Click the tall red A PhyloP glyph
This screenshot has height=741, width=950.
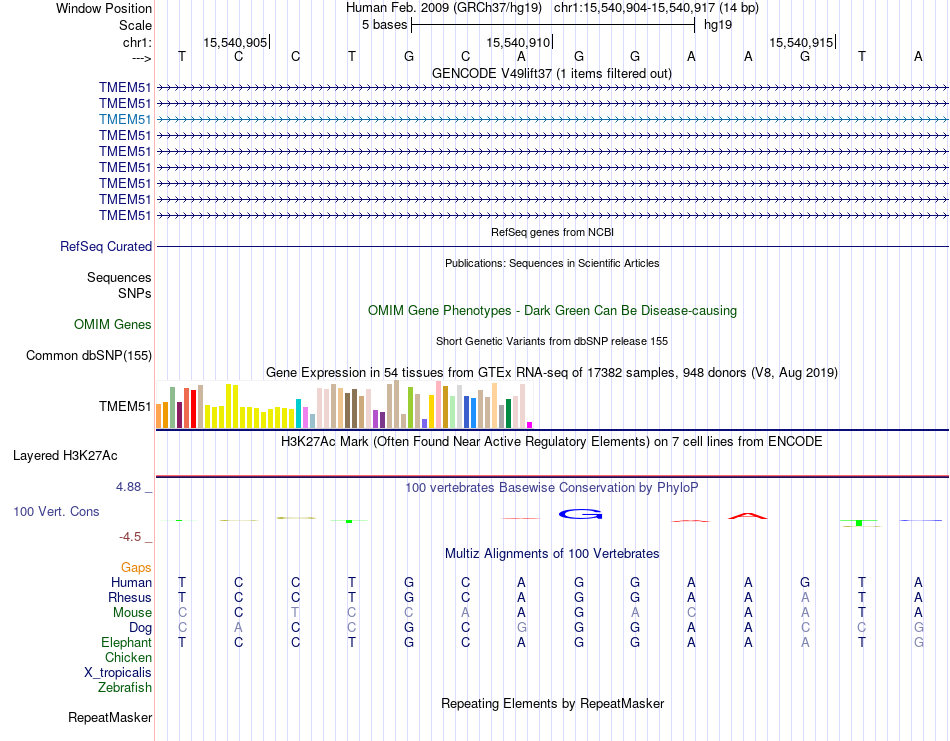point(748,516)
